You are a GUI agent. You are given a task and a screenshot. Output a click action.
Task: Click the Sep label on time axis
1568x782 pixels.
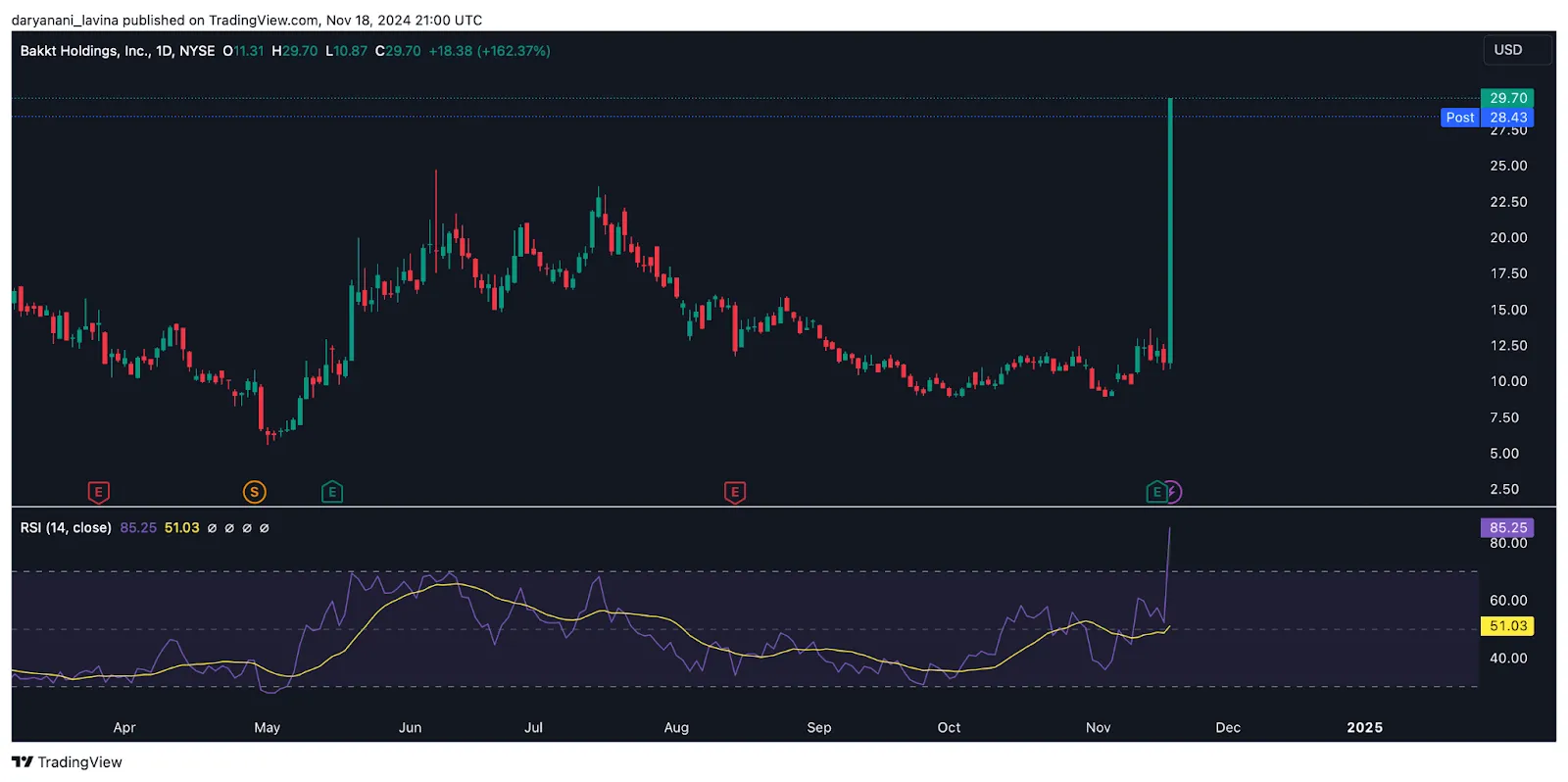click(819, 727)
